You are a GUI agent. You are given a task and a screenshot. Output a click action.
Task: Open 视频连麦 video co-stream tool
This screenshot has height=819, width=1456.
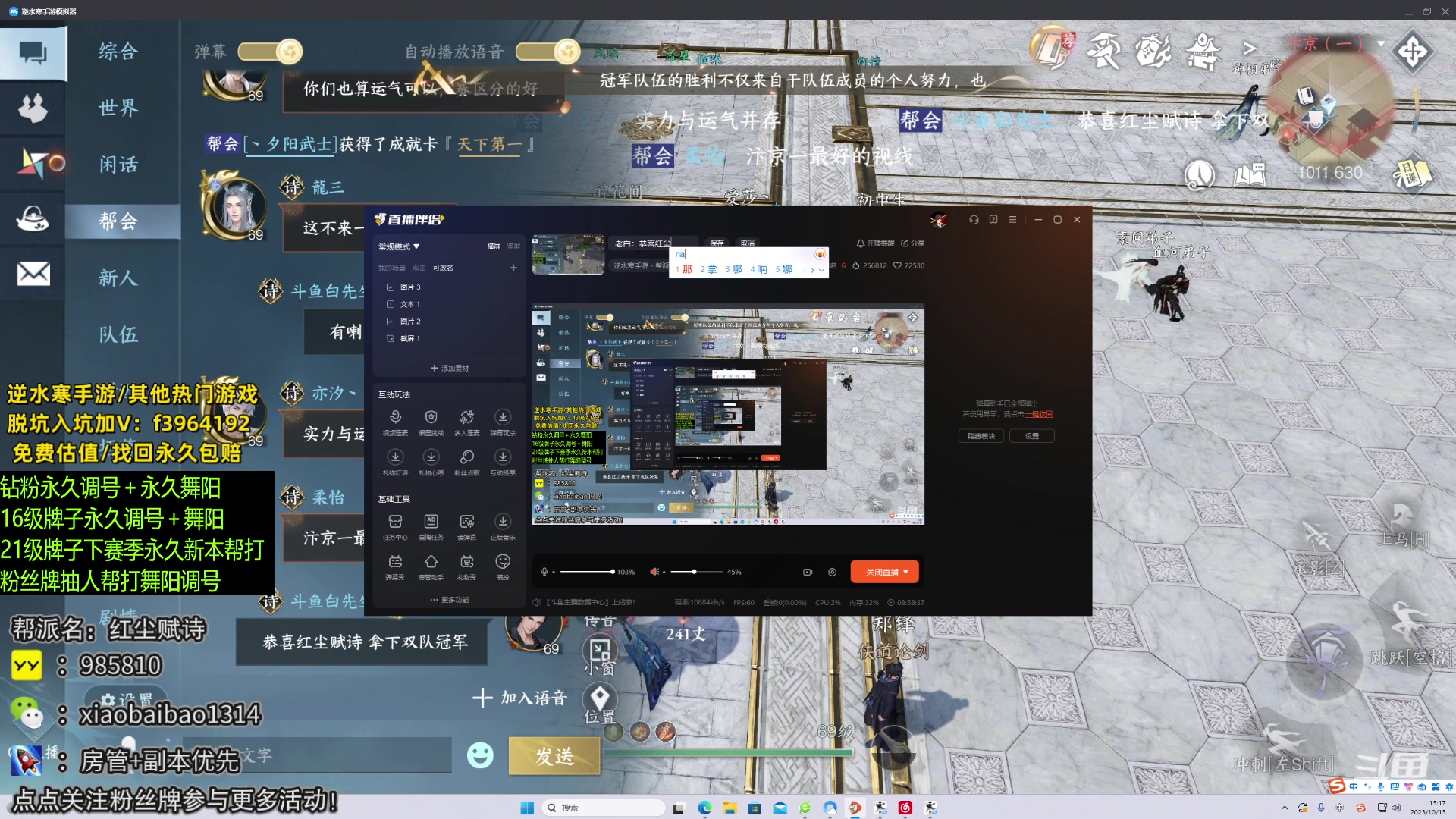pos(395,422)
